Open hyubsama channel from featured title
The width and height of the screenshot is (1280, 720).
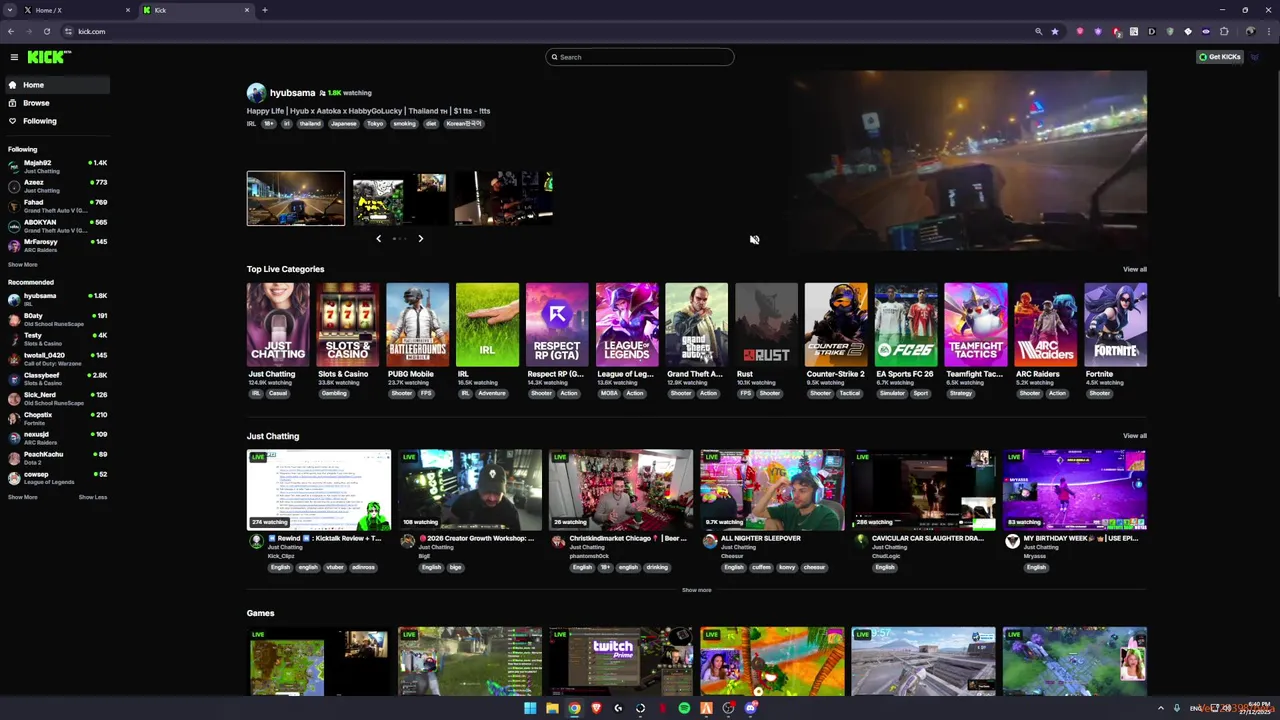pos(292,93)
